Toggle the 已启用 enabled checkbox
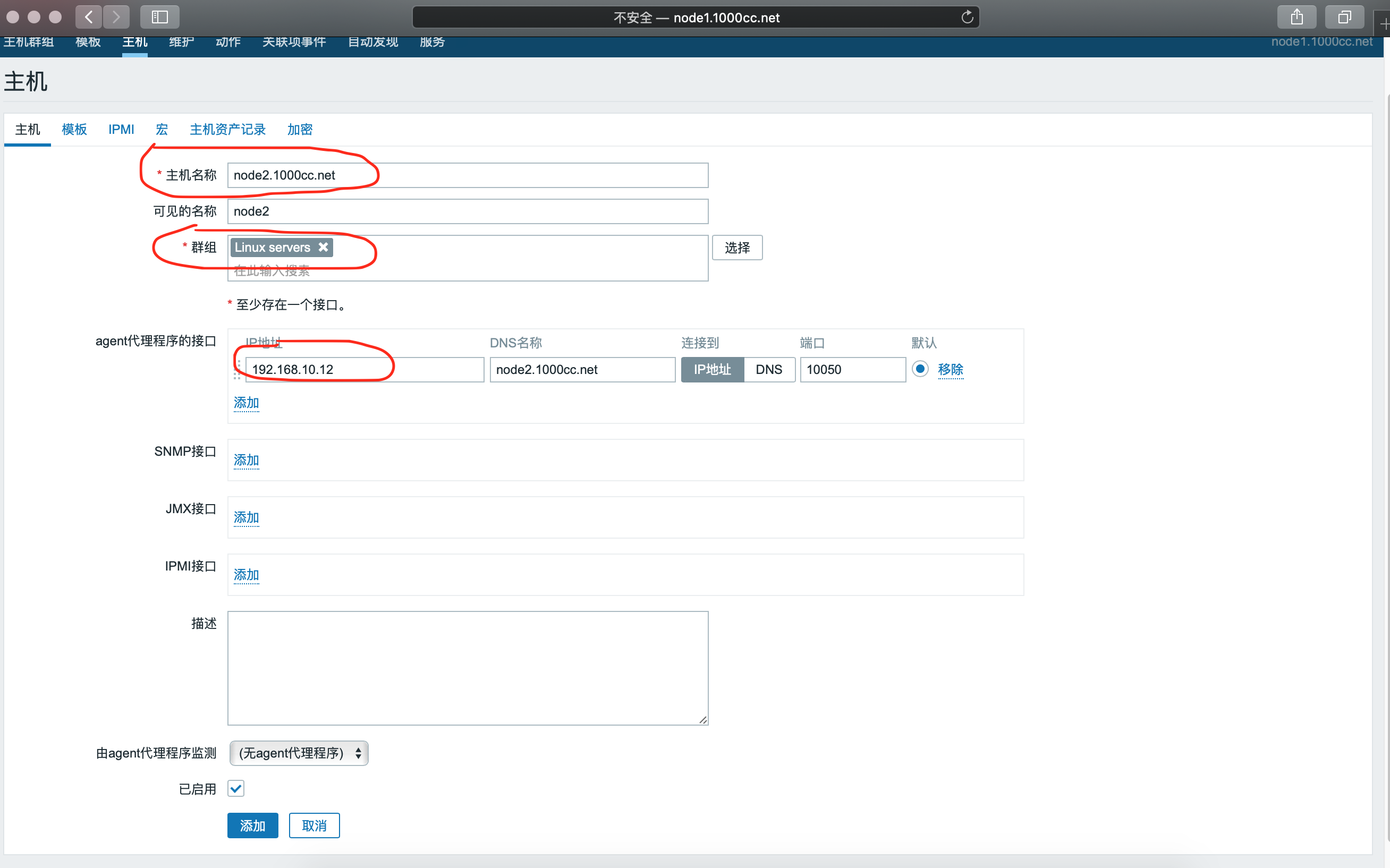This screenshot has width=1390, height=868. [x=236, y=788]
